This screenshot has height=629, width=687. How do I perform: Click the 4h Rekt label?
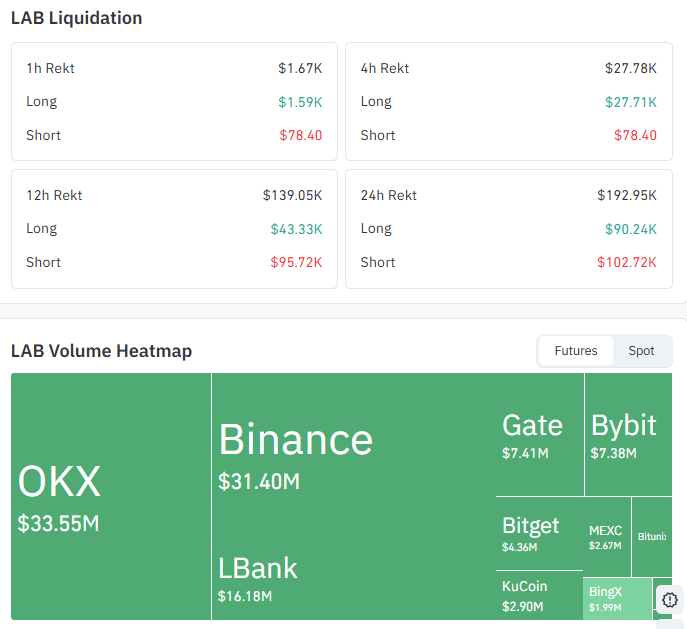[385, 68]
